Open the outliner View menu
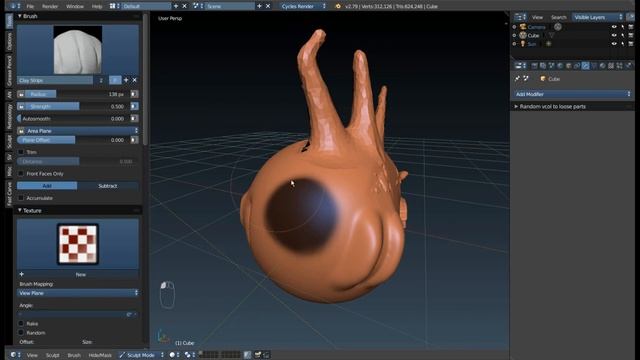The image size is (640, 360). pyautogui.click(x=537, y=17)
